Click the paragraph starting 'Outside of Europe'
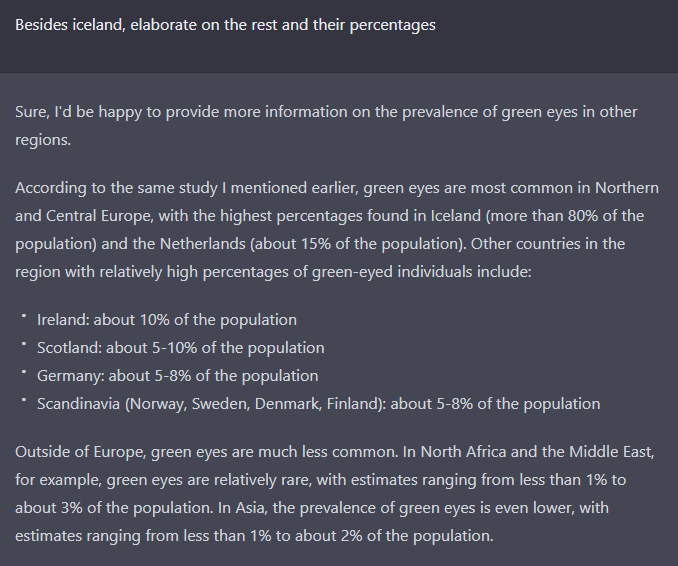 [335, 494]
